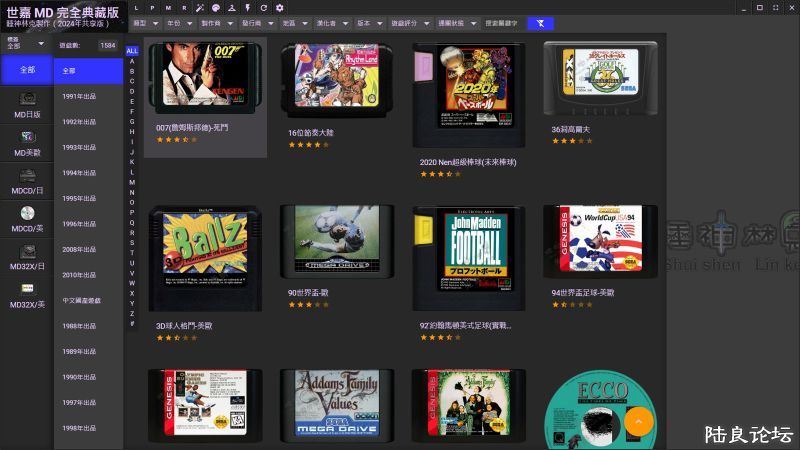Jump to # in alphabet index
800x450 pixels.
[132, 323]
